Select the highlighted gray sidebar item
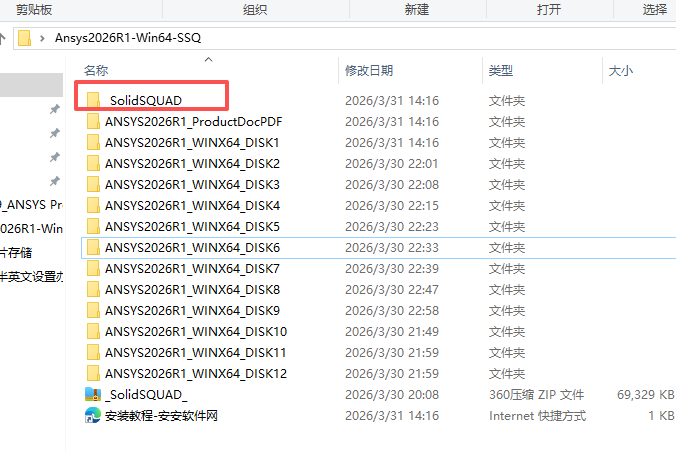The image size is (676, 453). 31,85
